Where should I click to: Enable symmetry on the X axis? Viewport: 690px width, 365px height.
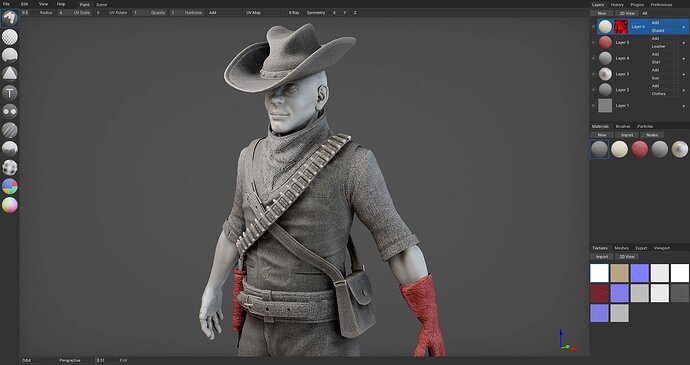pos(334,13)
